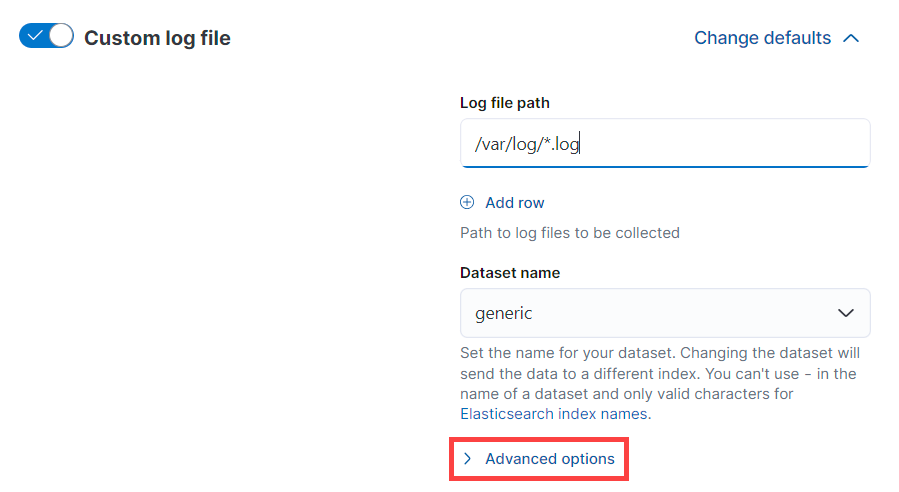Collapse defaults using the up chevron
This screenshot has width=899, height=492.
tap(851, 38)
